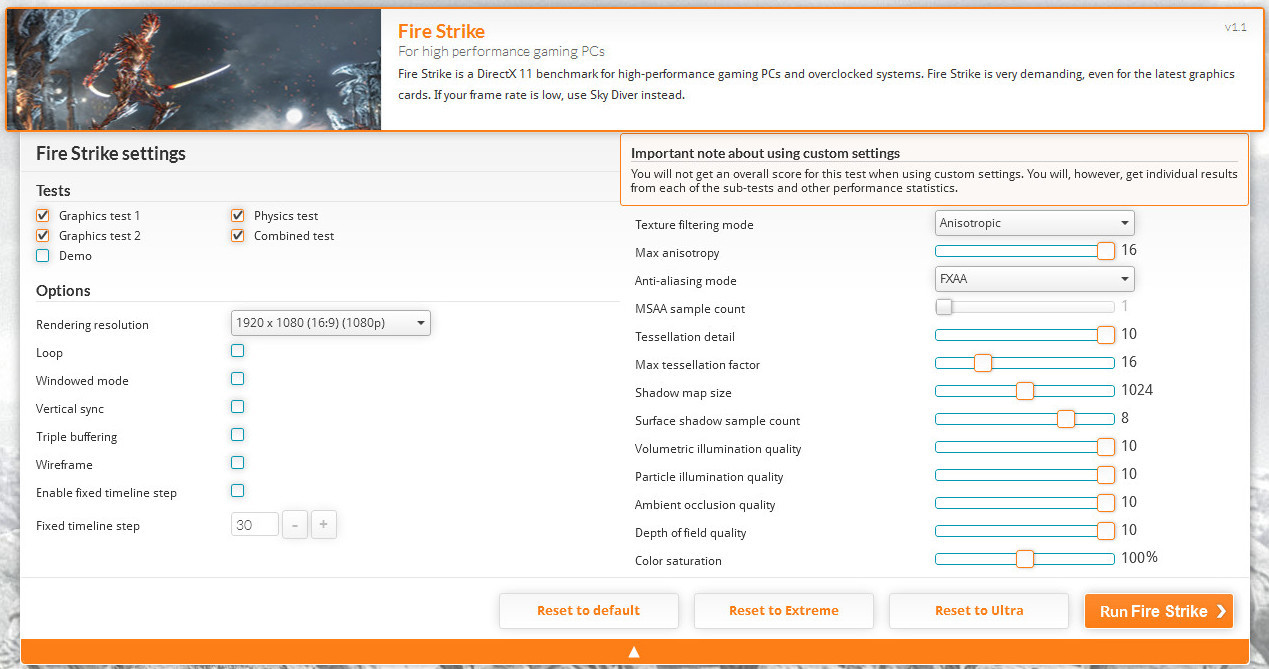
Task: Click the Important note about custom settings heading
Action: click(x=766, y=153)
